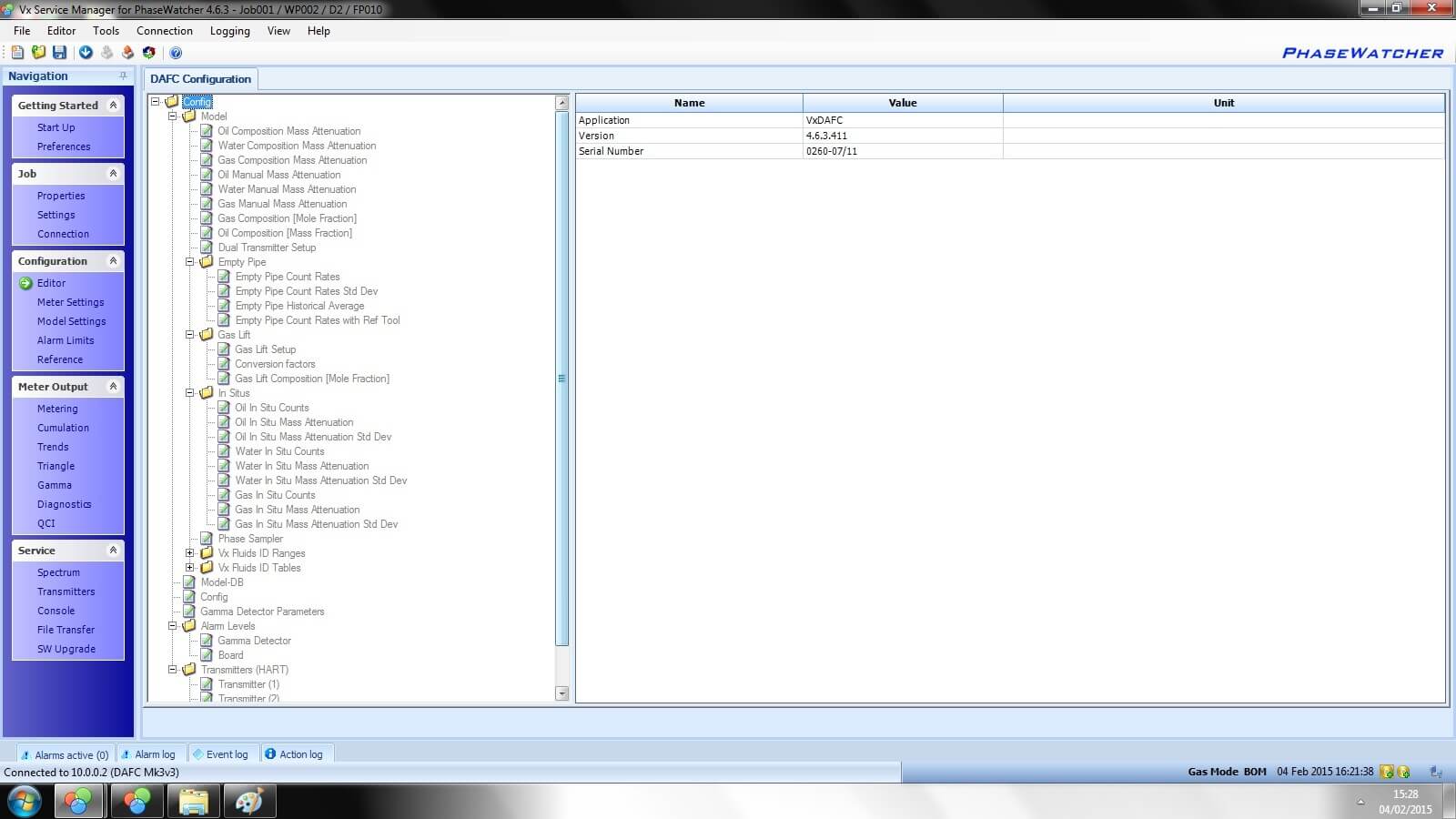Open the Logging menu
1456x819 pixels.
[x=229, y=31]
